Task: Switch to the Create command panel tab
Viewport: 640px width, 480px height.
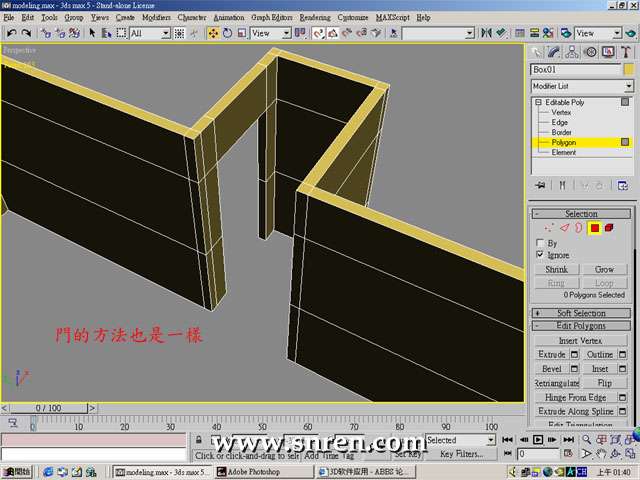Action: pos(536,52)
